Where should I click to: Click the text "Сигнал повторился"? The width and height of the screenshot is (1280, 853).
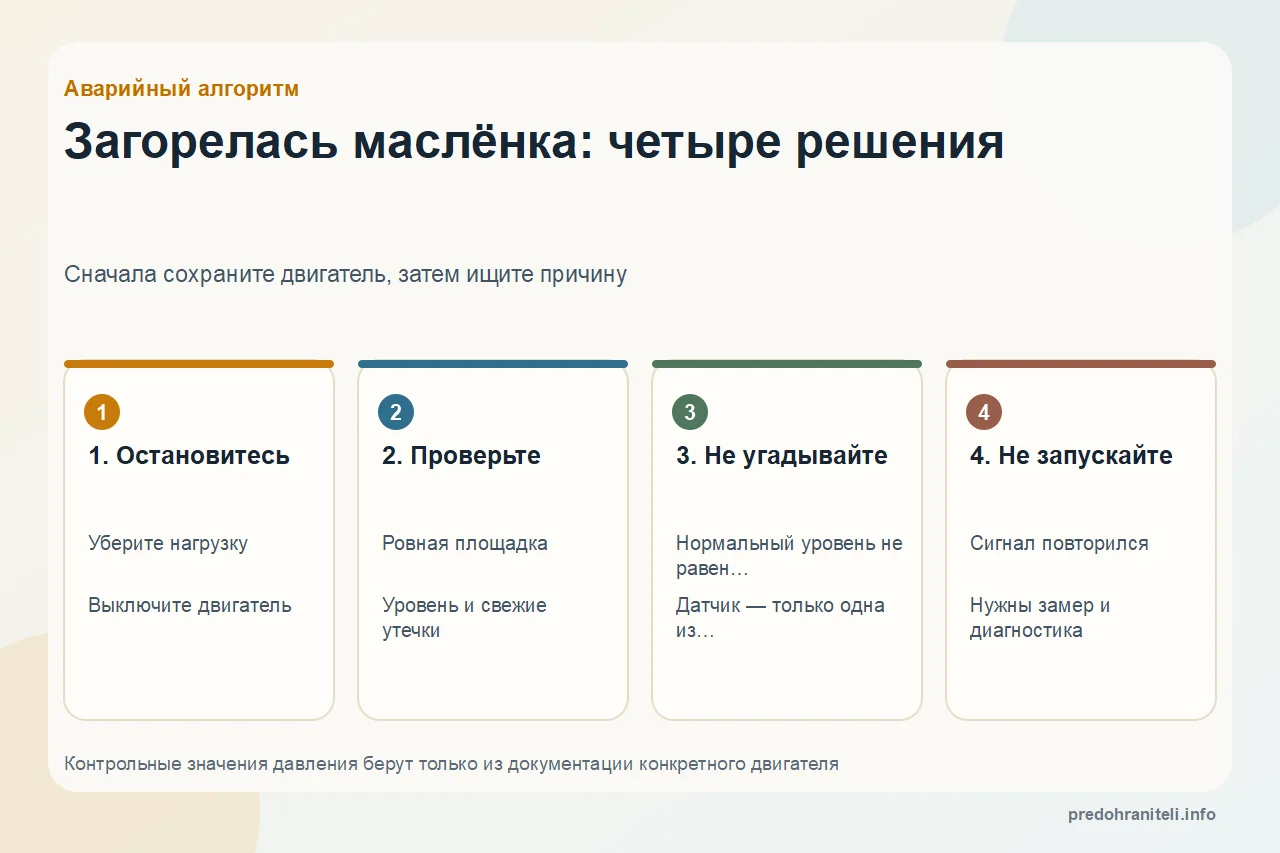(1059, 544)
